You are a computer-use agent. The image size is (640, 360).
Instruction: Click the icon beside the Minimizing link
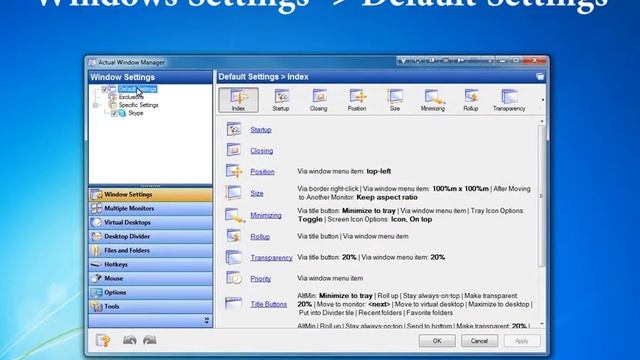[235, 215]
